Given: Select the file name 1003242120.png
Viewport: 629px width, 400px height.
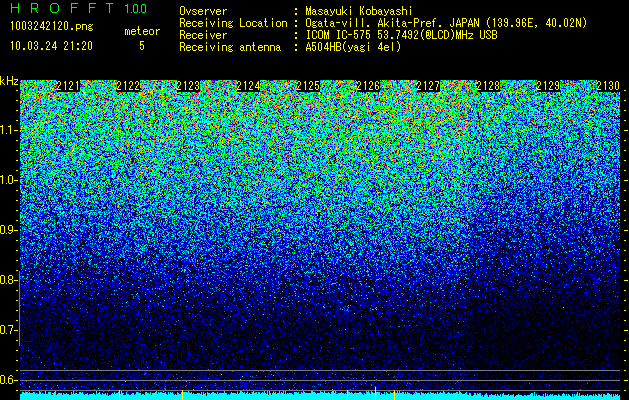Looking at the screenshot, I should [x=52, y=26].
